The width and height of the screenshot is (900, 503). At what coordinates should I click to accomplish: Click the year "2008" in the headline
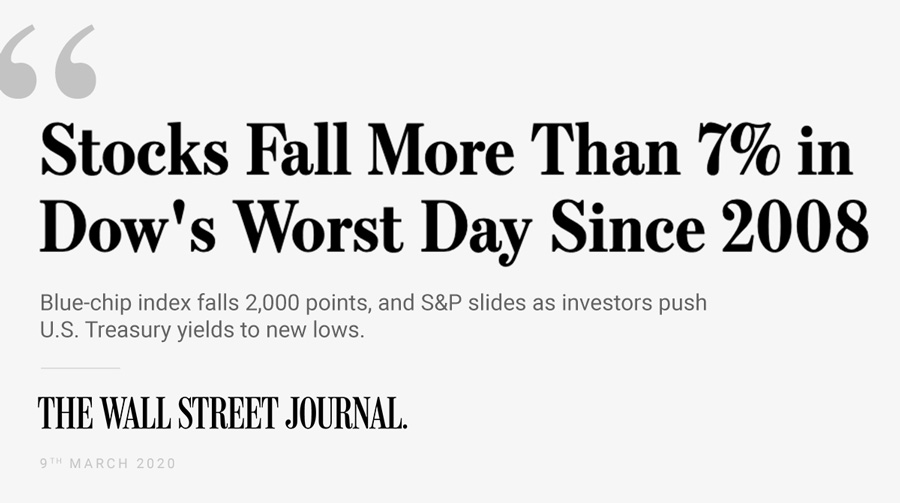(796, 226)
